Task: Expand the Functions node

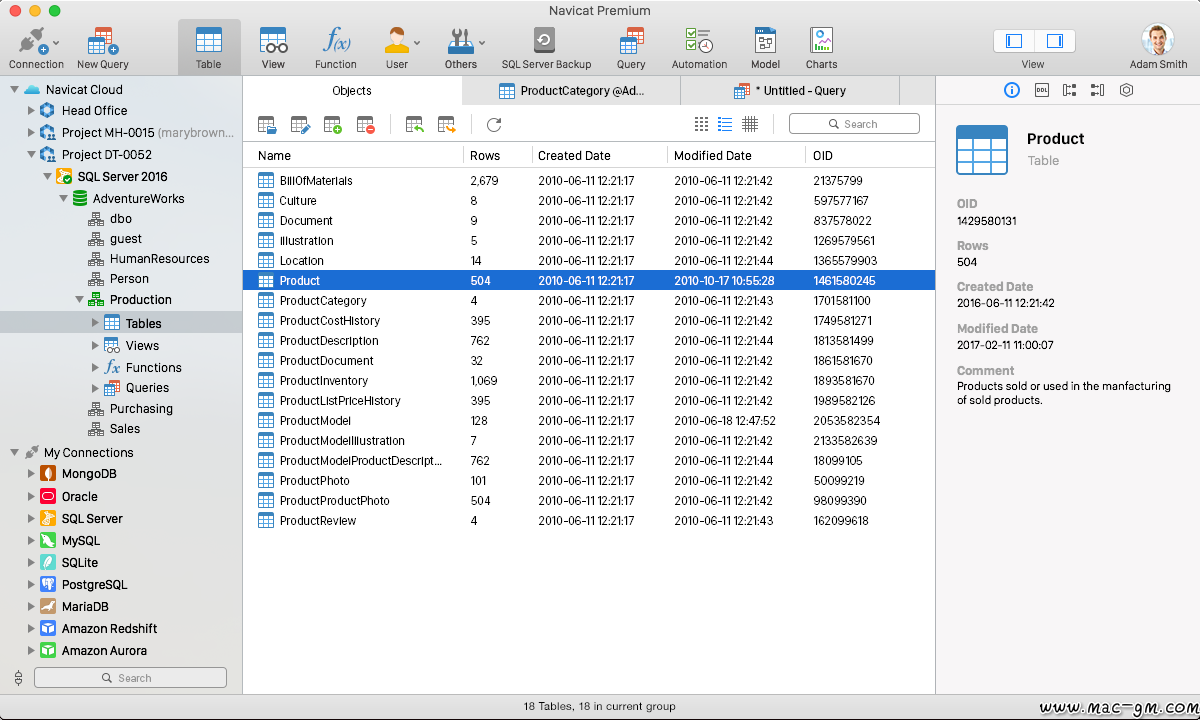Action: [x=96, y=367]
